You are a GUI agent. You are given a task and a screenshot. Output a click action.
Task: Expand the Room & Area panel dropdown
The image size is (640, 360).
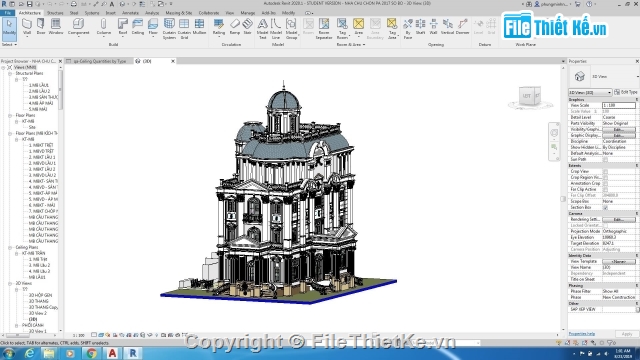(351, 44)
